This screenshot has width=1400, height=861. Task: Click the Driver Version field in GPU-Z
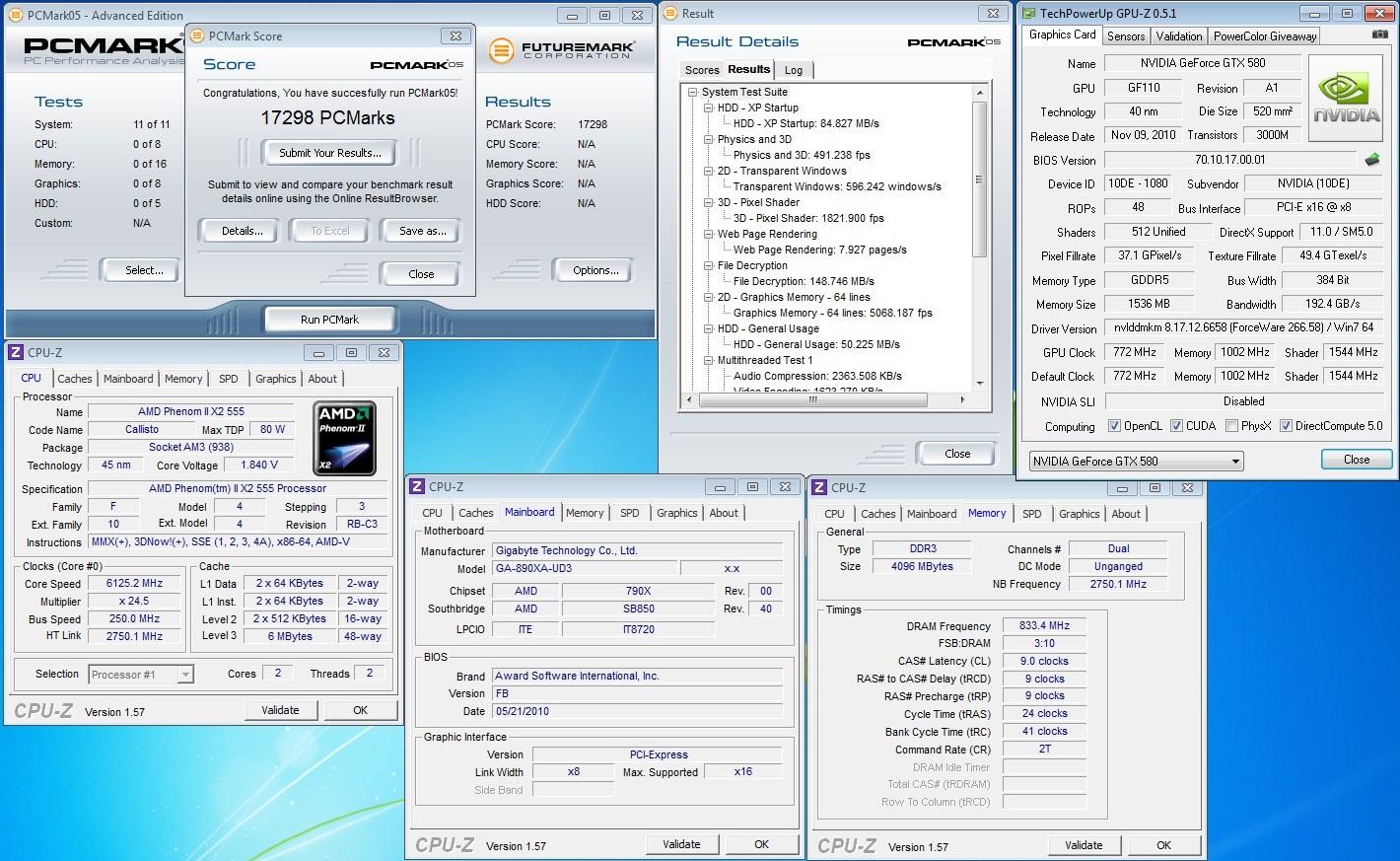[x=1243, y=327]
